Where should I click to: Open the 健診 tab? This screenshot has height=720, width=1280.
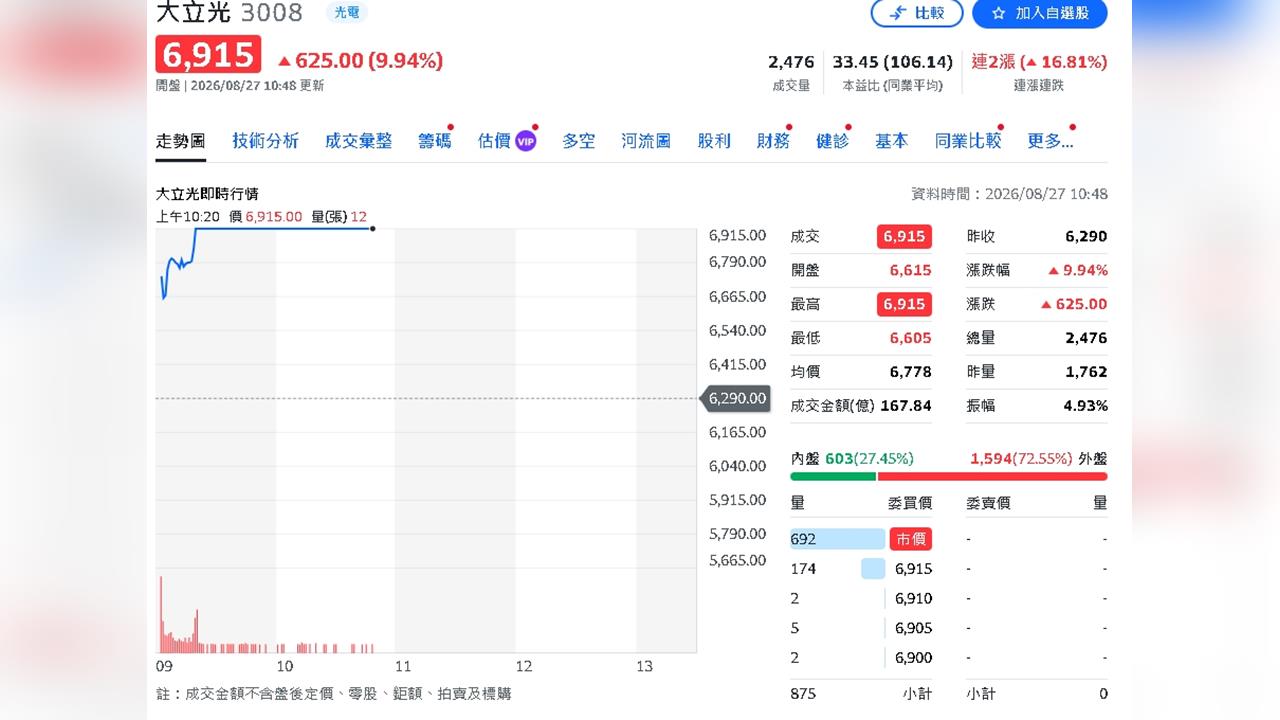pyautogui.click(x=832, y=141)
